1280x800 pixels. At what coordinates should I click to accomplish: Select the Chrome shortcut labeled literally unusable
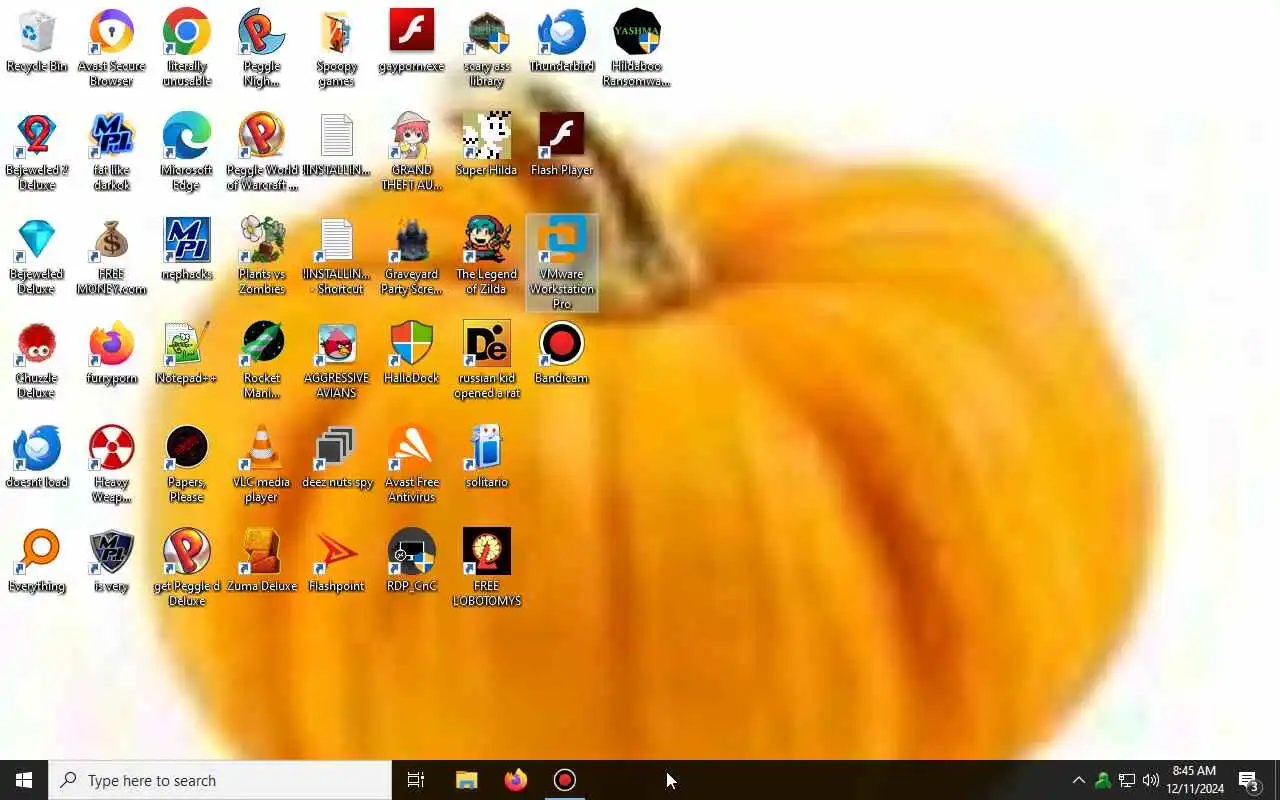tap(186, 48)
